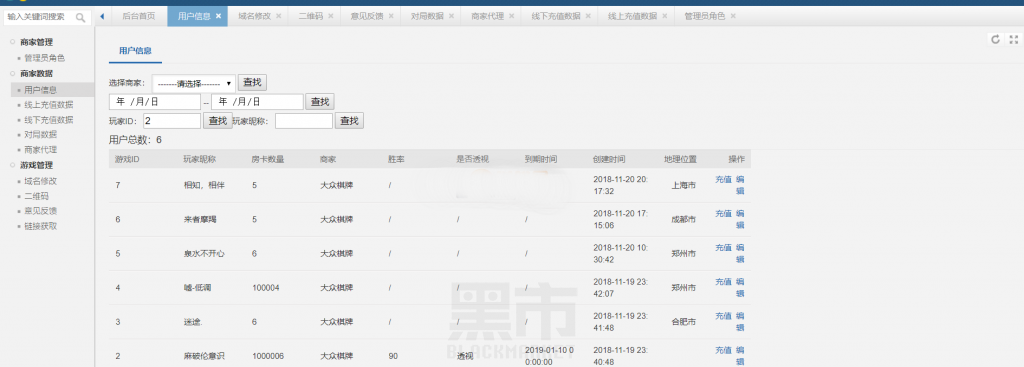Viewport: 1024px width, 367px height.
Task: Switch to the 对局数据 tab
Action: click(x=427, y=16)
